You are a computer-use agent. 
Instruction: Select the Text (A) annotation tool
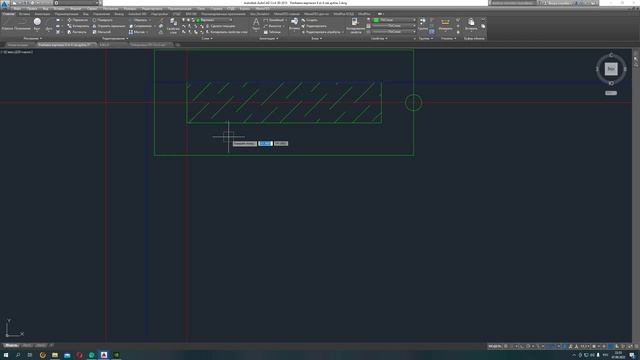[x=256, y=24]
